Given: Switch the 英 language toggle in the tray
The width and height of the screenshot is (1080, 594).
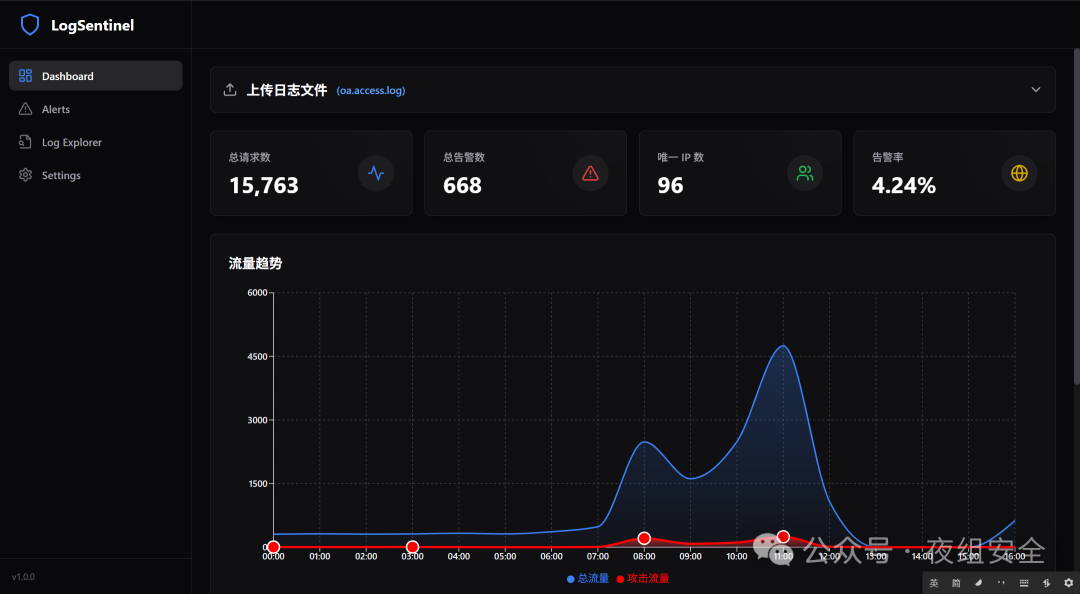Looking at the screenshot, I should 934,582.
